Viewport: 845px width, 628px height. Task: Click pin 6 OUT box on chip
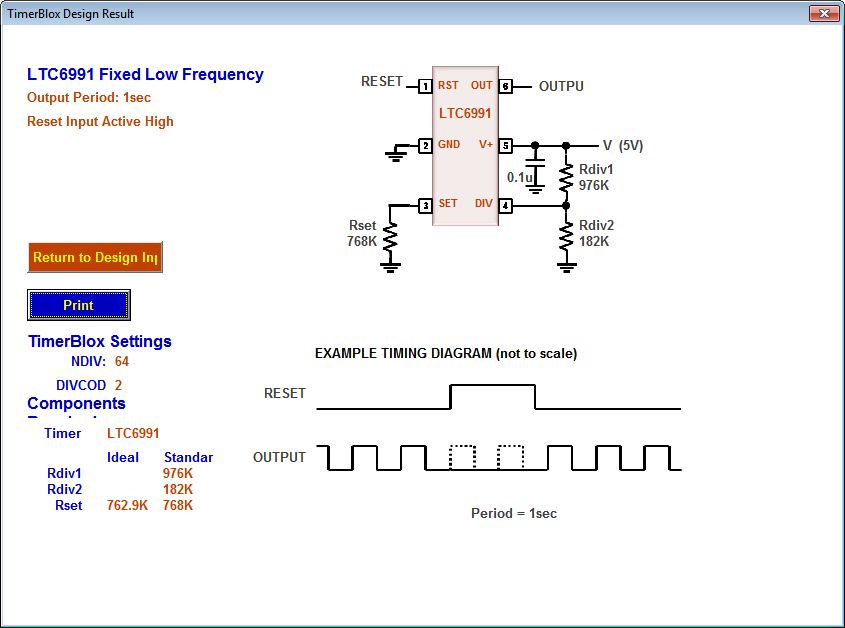(x=506, y=86)
